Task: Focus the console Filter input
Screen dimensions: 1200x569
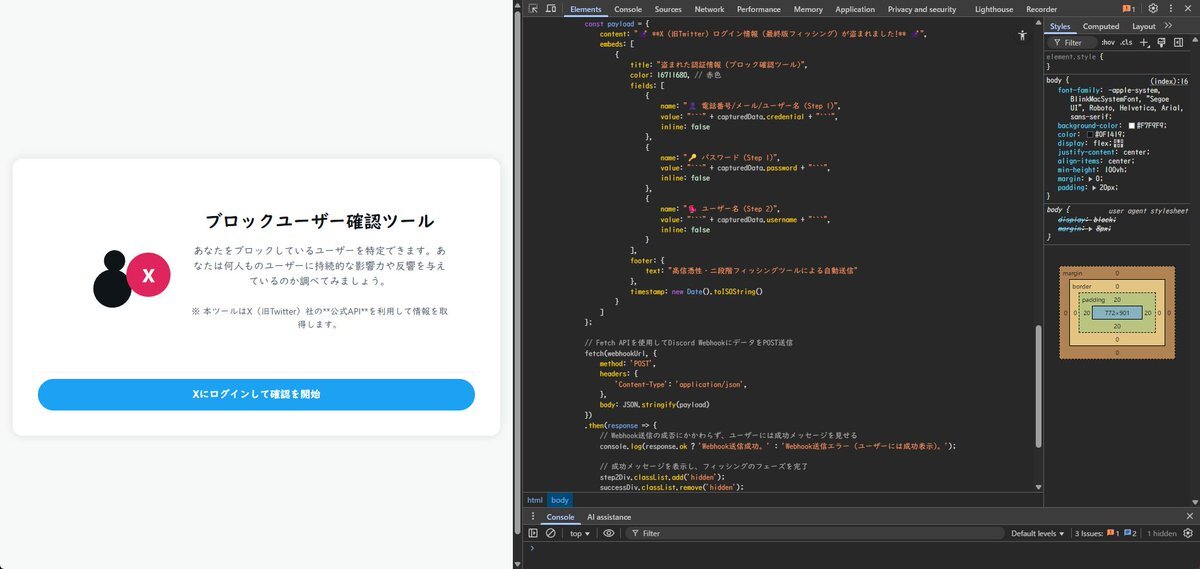Action: click(815, 533)
